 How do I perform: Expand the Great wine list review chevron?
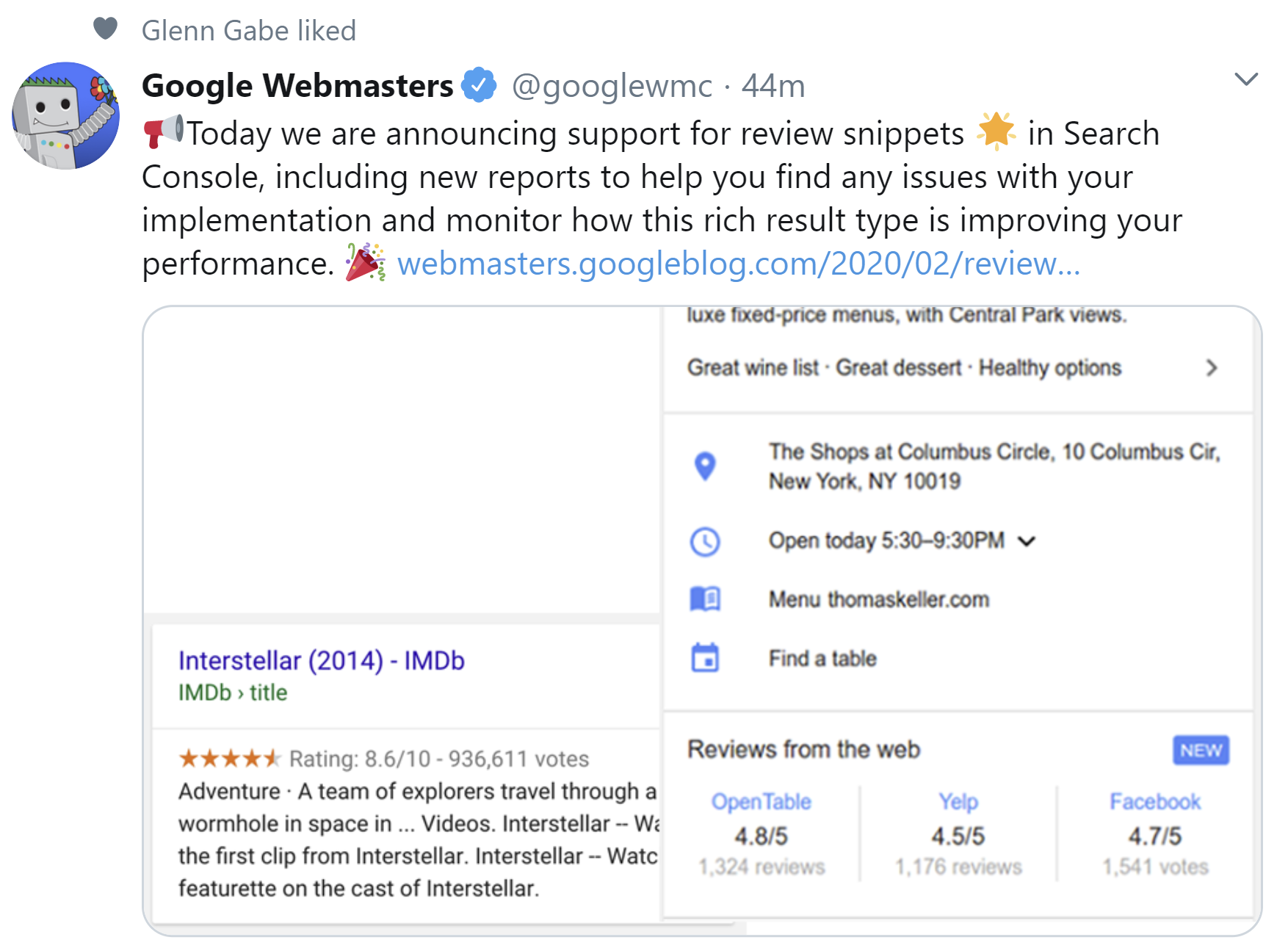[1212, 368]
